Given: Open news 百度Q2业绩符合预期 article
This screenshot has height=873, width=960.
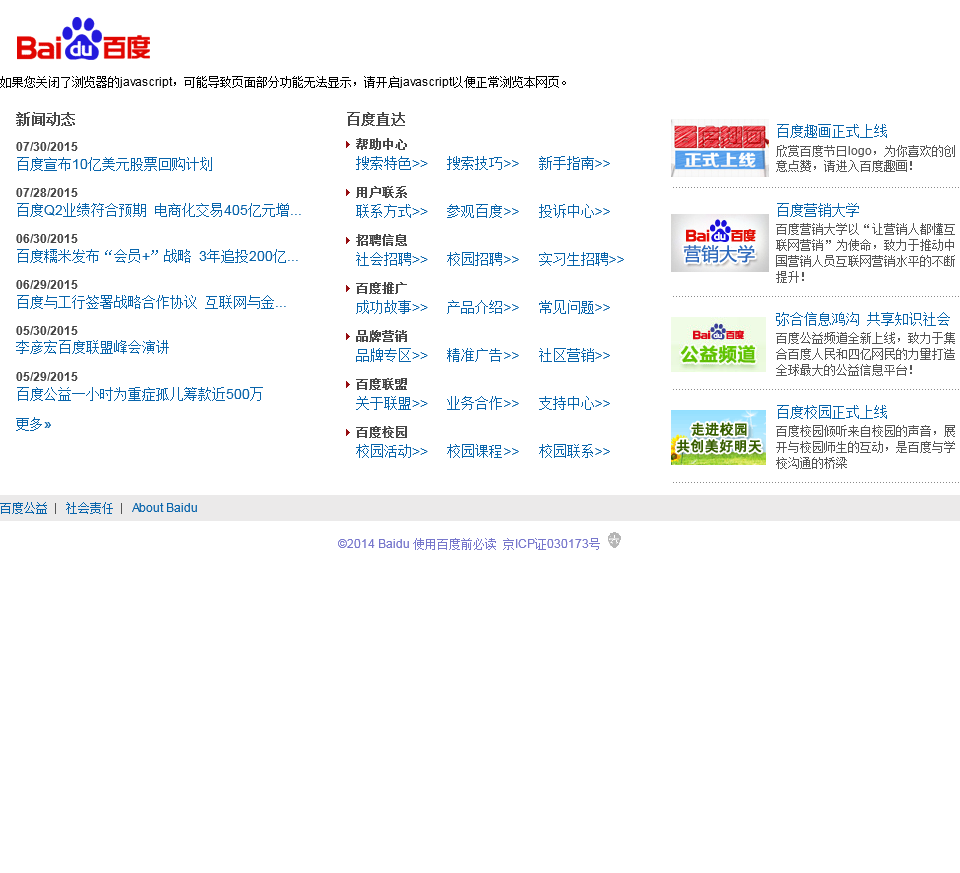Looking at the screenshot, I should [x=159, y=210].
